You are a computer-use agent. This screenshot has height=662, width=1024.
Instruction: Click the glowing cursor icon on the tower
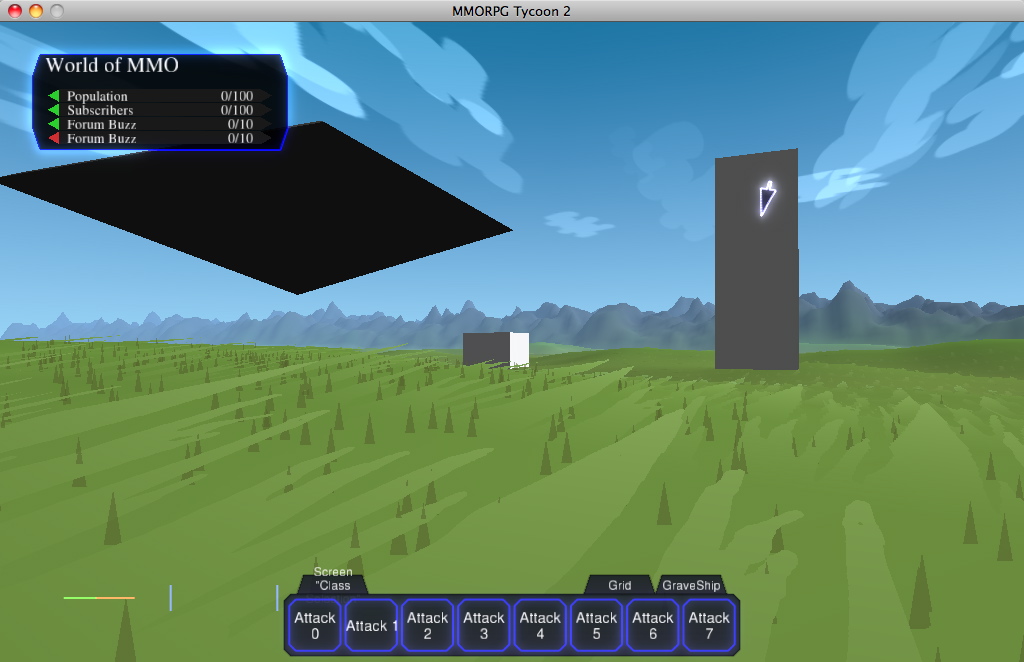pyautogui.click(x=767, y=198)
